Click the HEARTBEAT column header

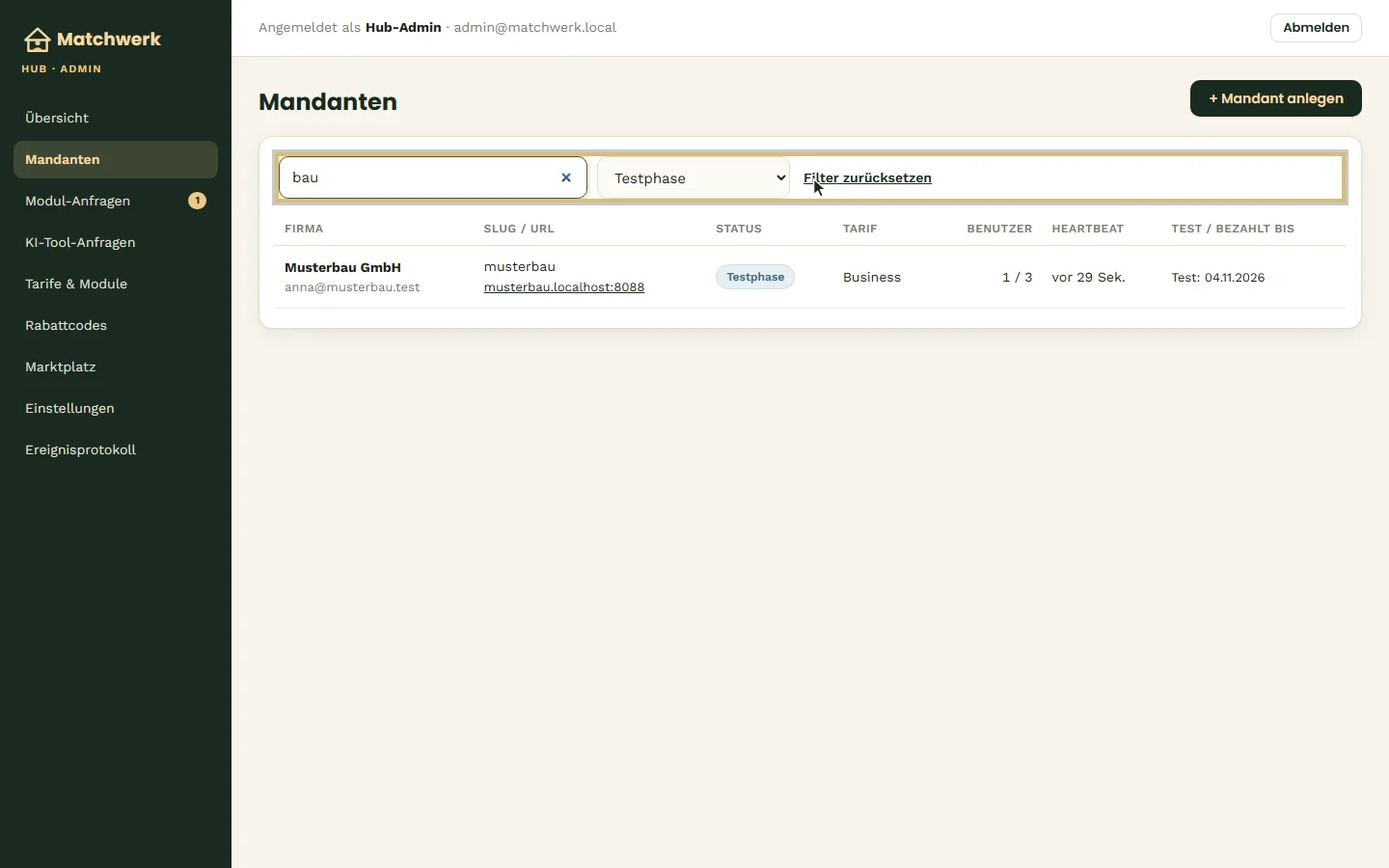pyautogui.click(x=1088, y=229)
